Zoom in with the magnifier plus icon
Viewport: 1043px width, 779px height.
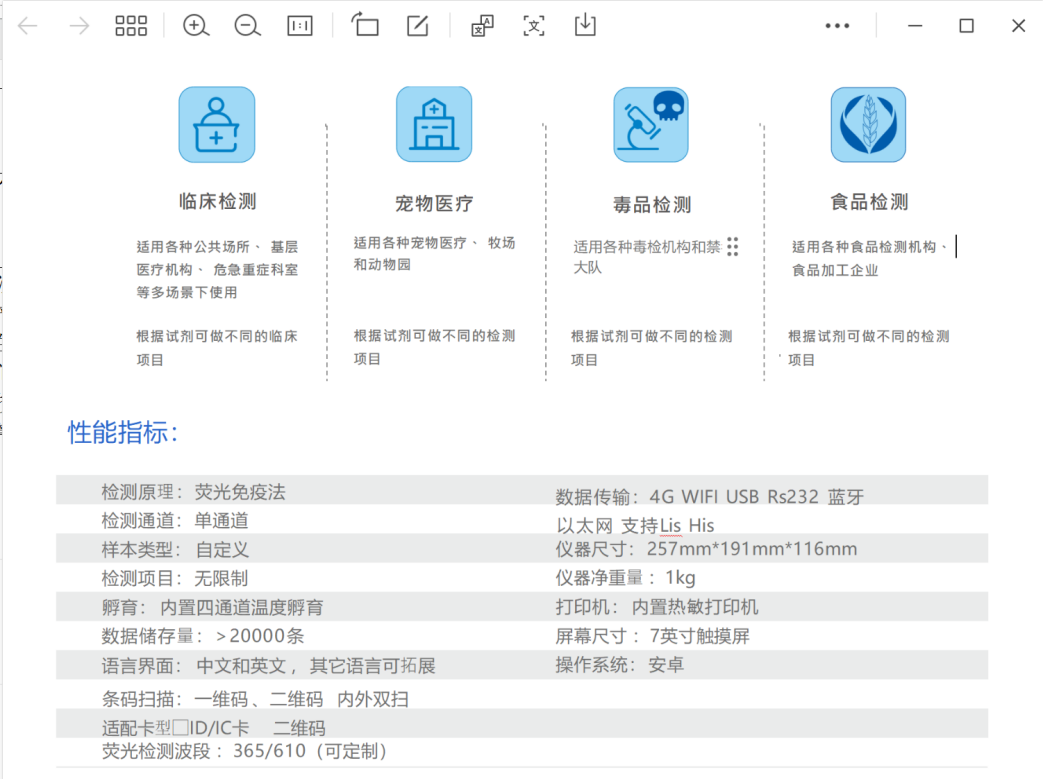point(196,26)
